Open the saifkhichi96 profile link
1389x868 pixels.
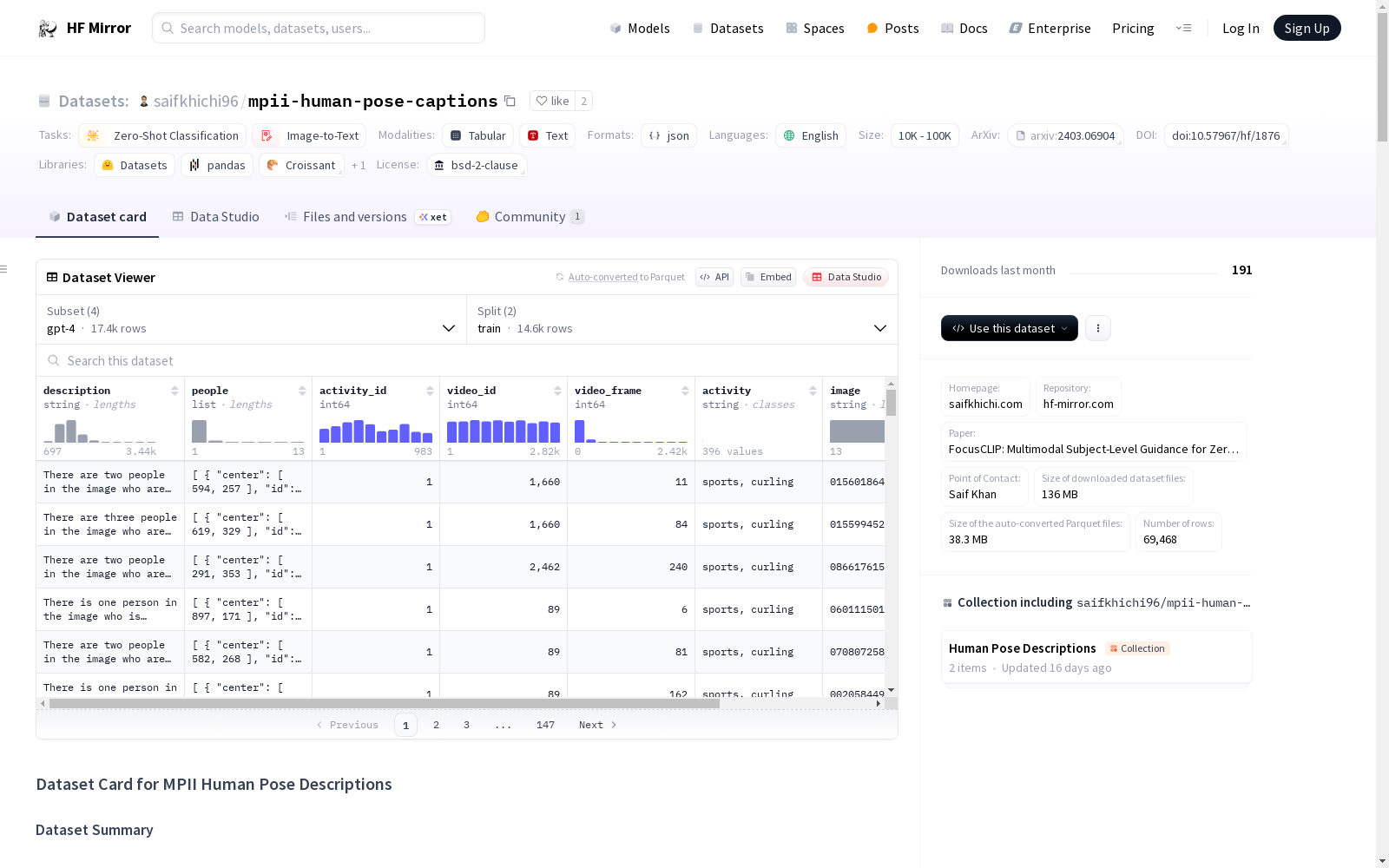[x=195, y=102]
